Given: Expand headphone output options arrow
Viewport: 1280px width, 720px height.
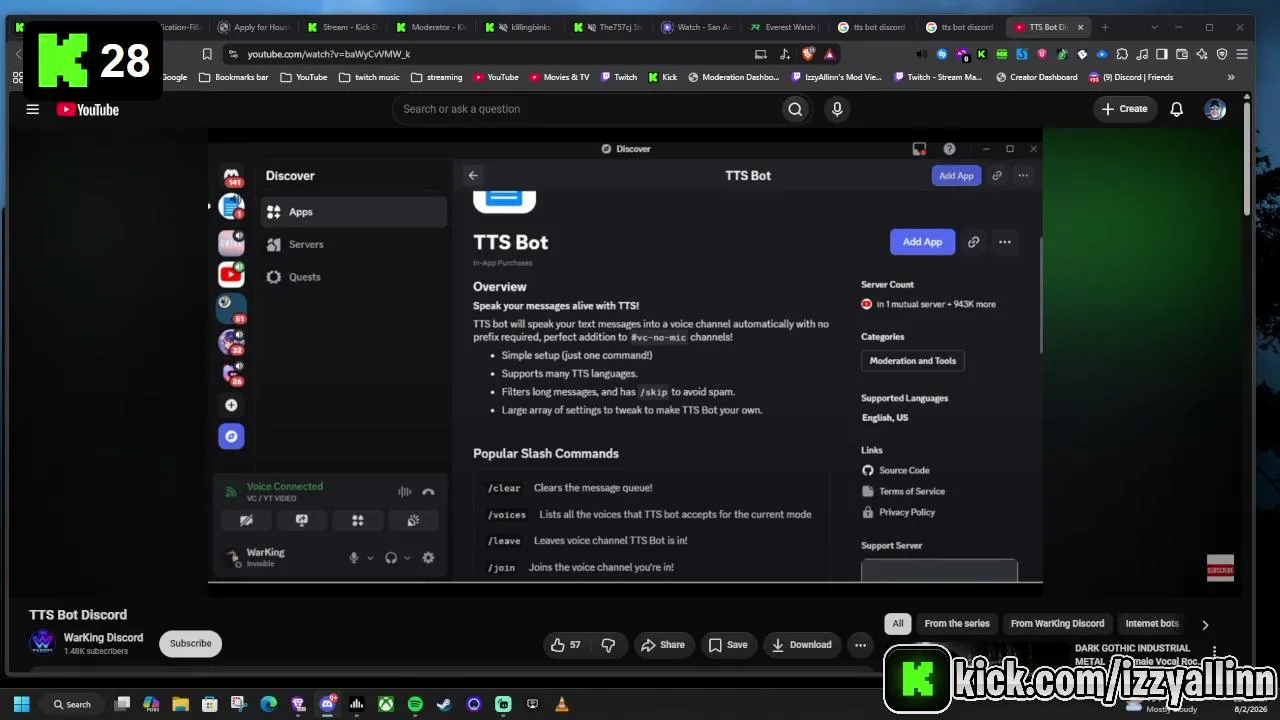Looking at the screenshot, I should pyautogui.click(x=407, y=558).
